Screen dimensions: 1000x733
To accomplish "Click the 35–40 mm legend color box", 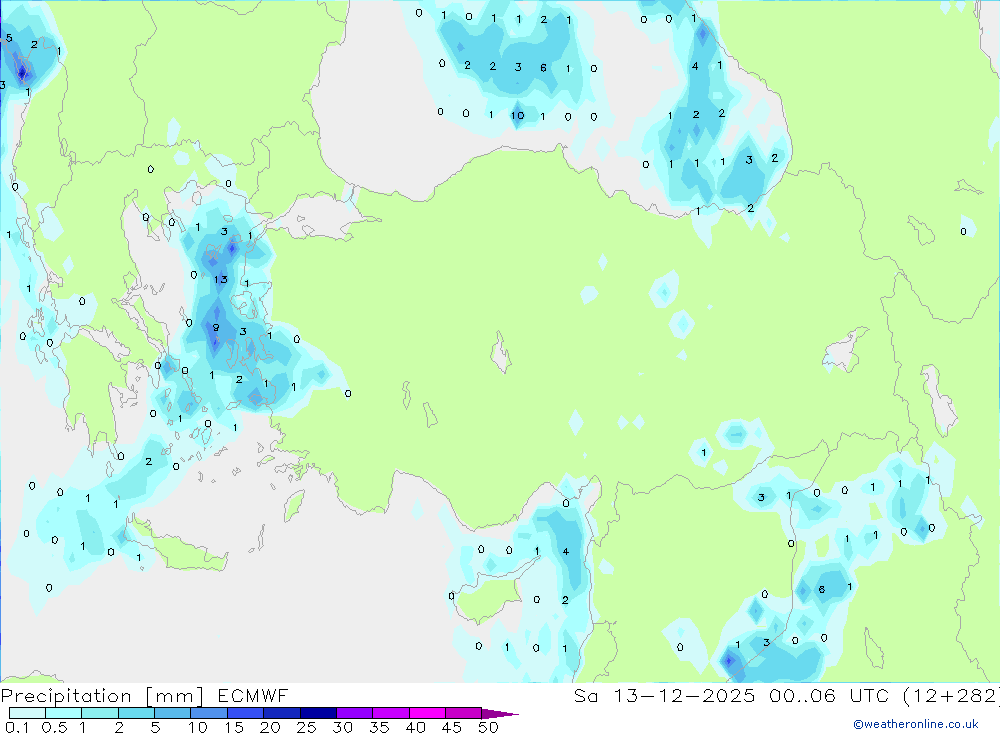I will click(x=391, y=713).
